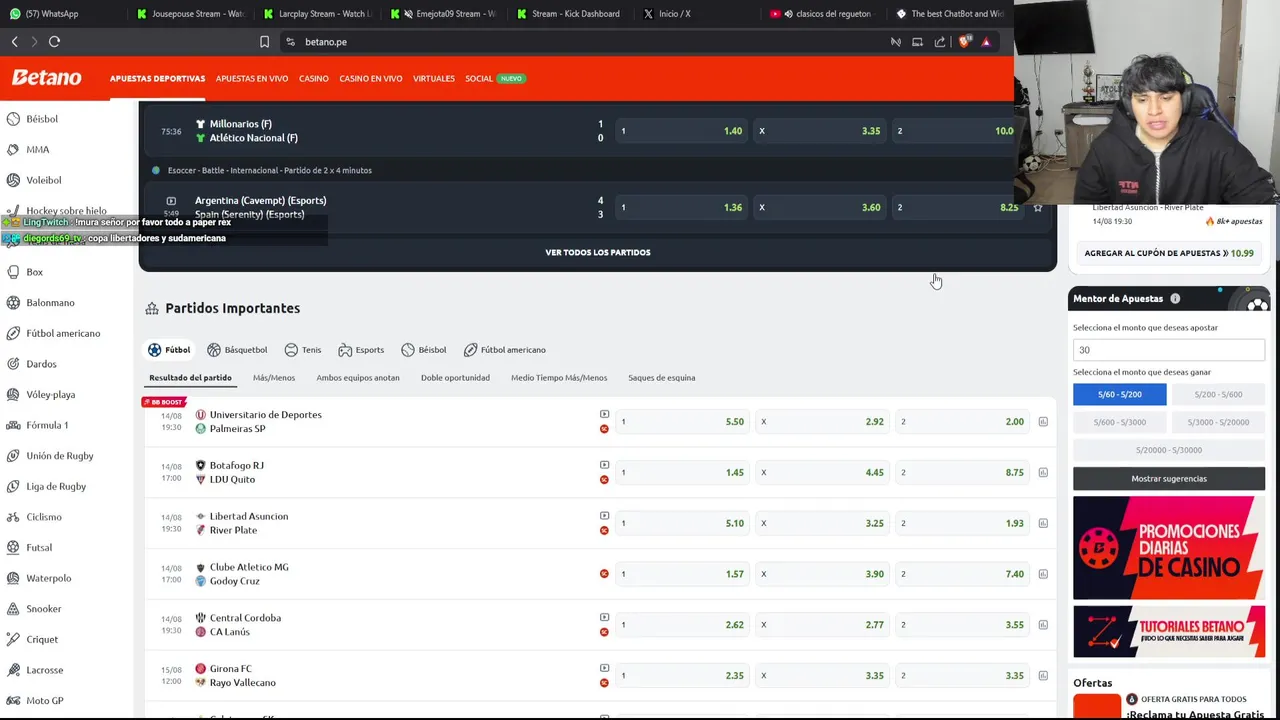Click the Betano logo
1280x720 pixels.
(46, 78)
